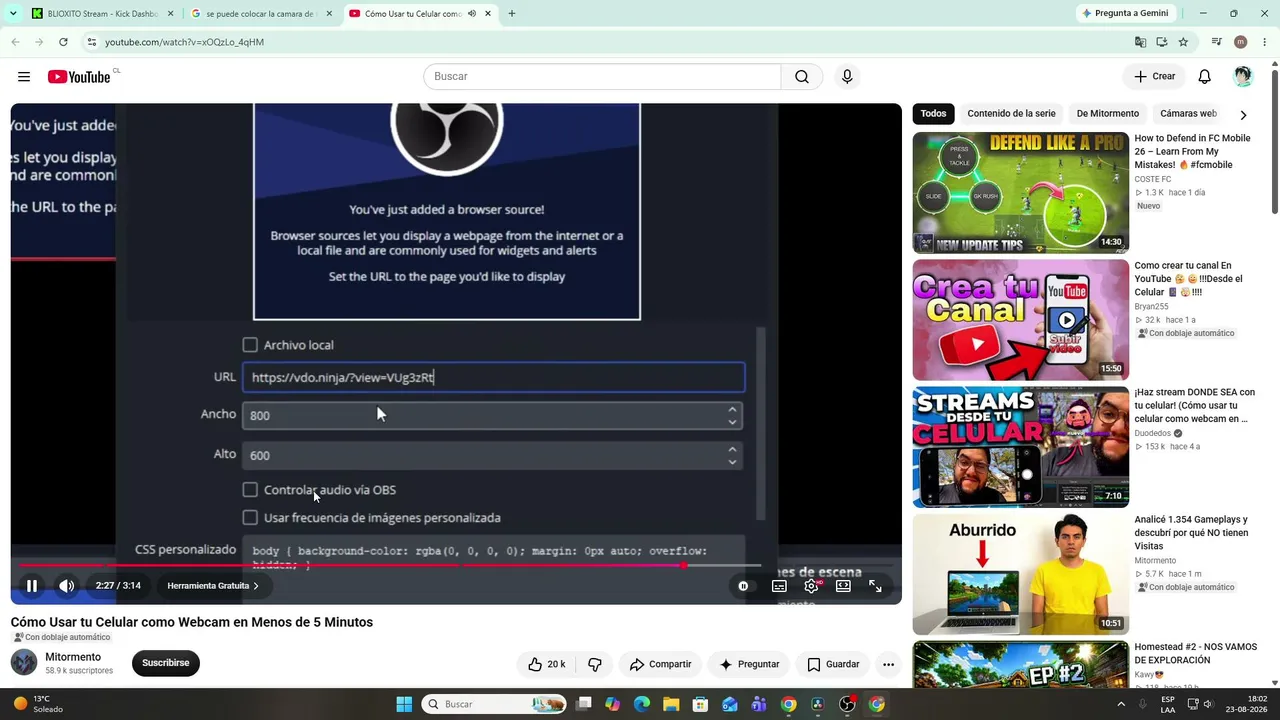Reload the page in Chrome

pyautogui.click(x=63, y=42)
